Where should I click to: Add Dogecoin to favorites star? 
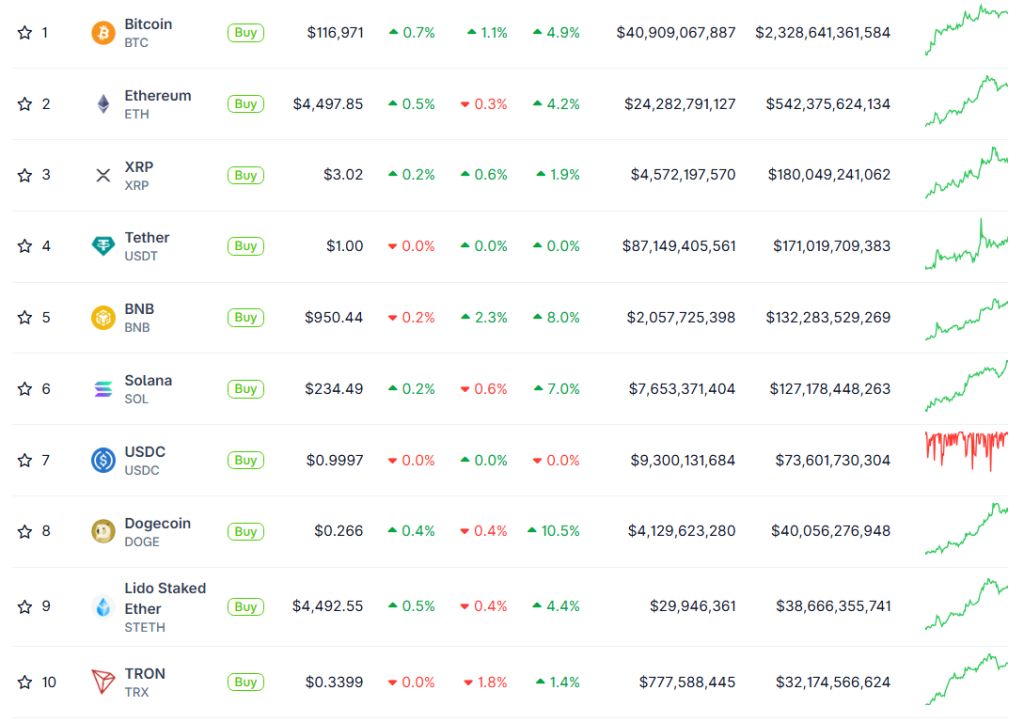[x=25, y=531]
